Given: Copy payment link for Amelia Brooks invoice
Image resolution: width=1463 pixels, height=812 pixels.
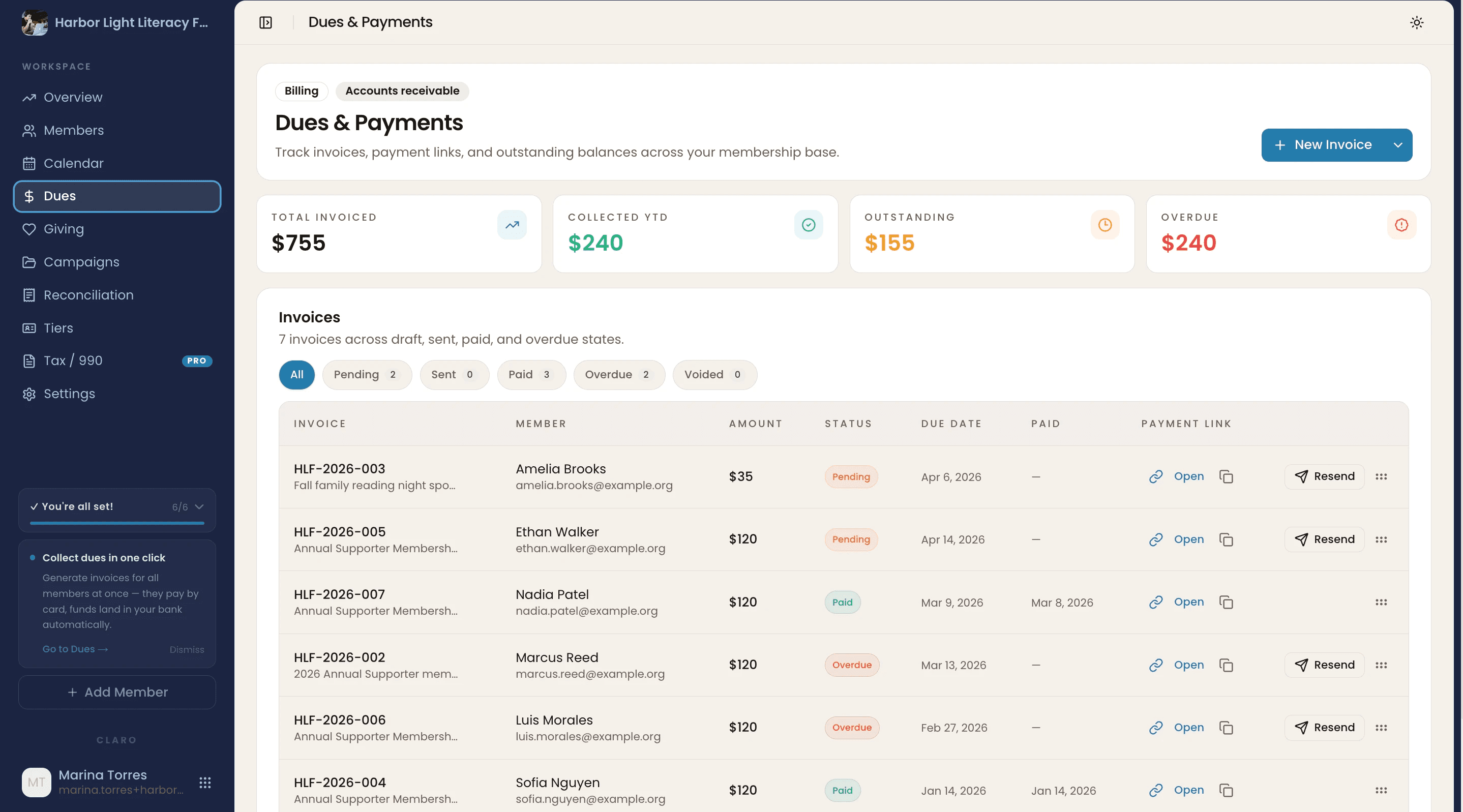Looking at the screenshot, I should (x=1226, y=476).
